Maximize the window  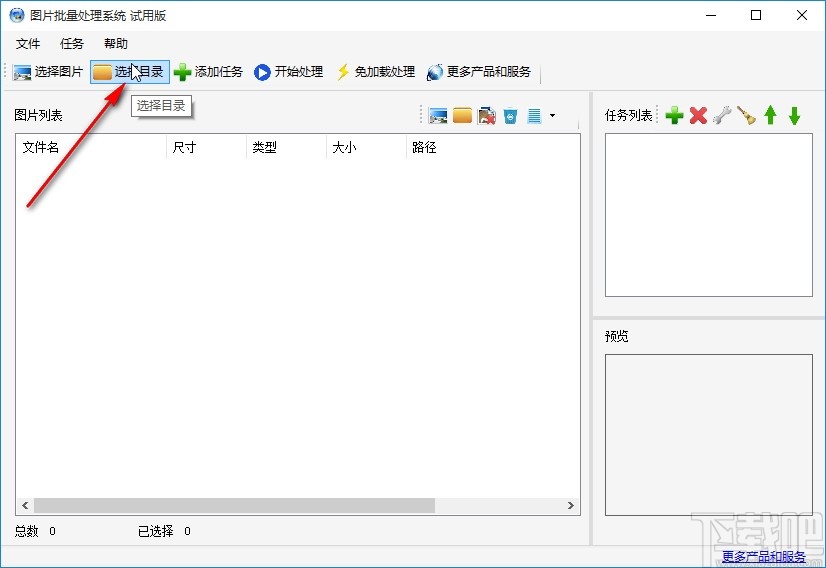(x=756, y=15)
